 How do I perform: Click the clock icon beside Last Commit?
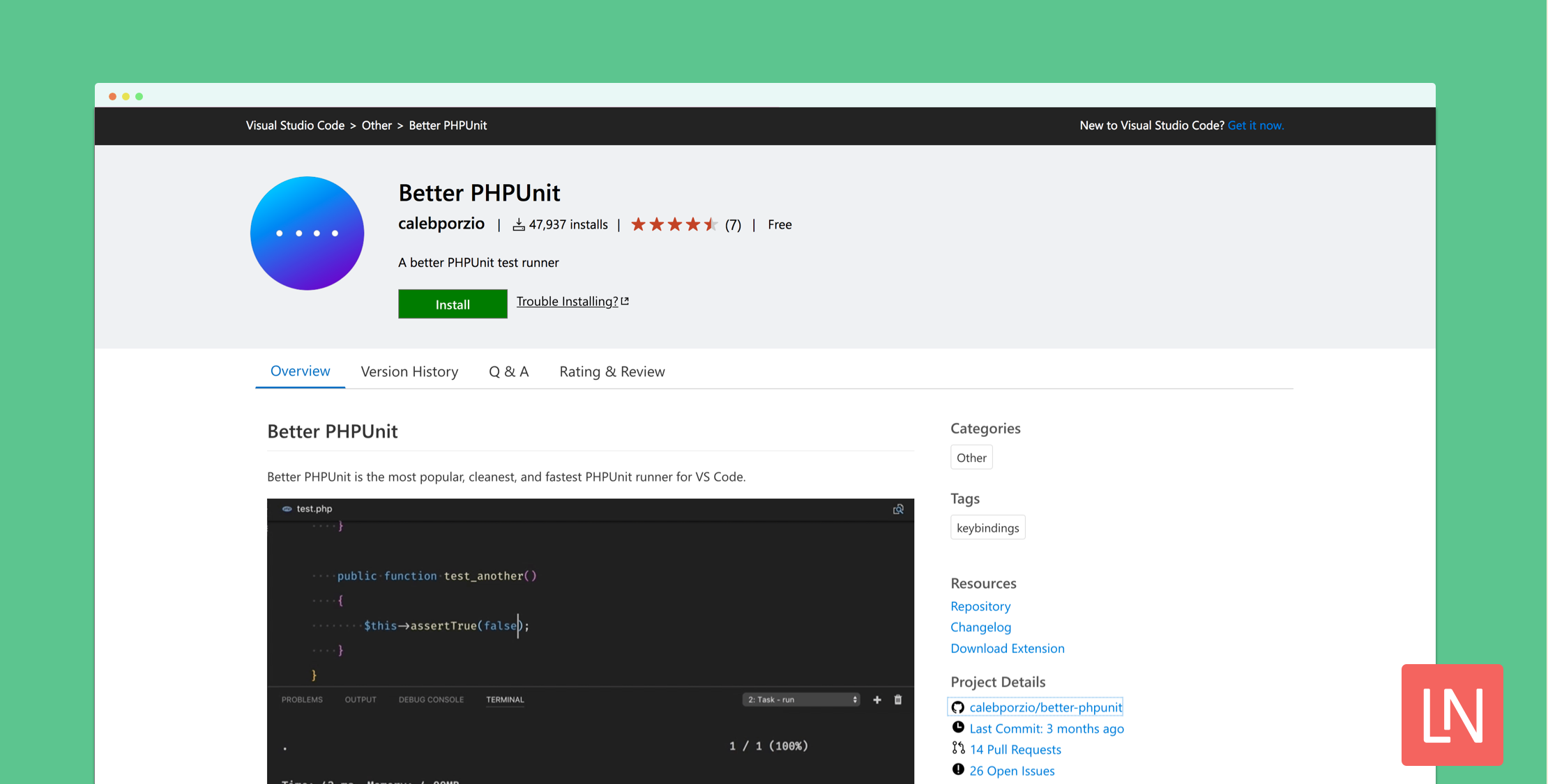click(958, 728)
